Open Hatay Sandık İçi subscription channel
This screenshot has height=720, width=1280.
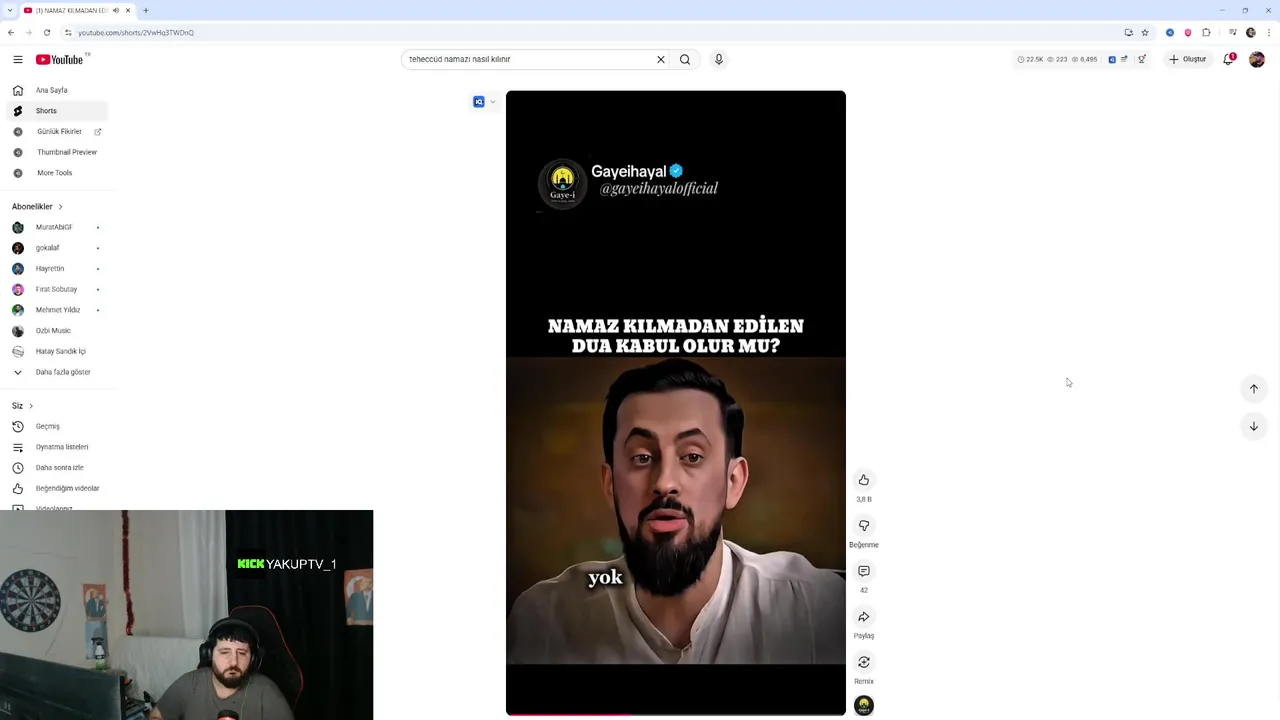(x=56, y=351)
